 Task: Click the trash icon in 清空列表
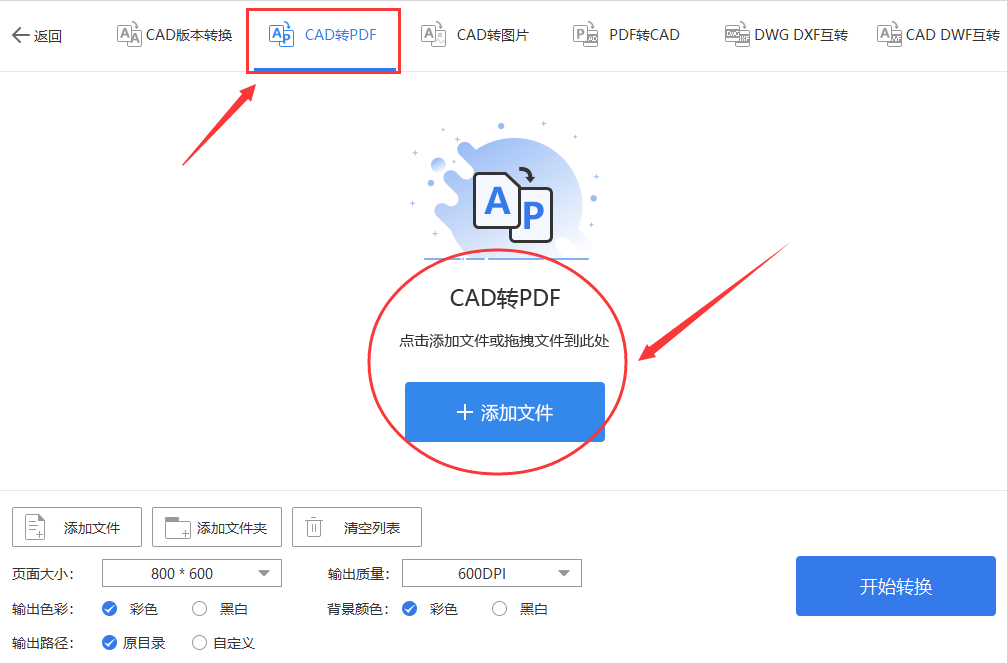[313, 527]
